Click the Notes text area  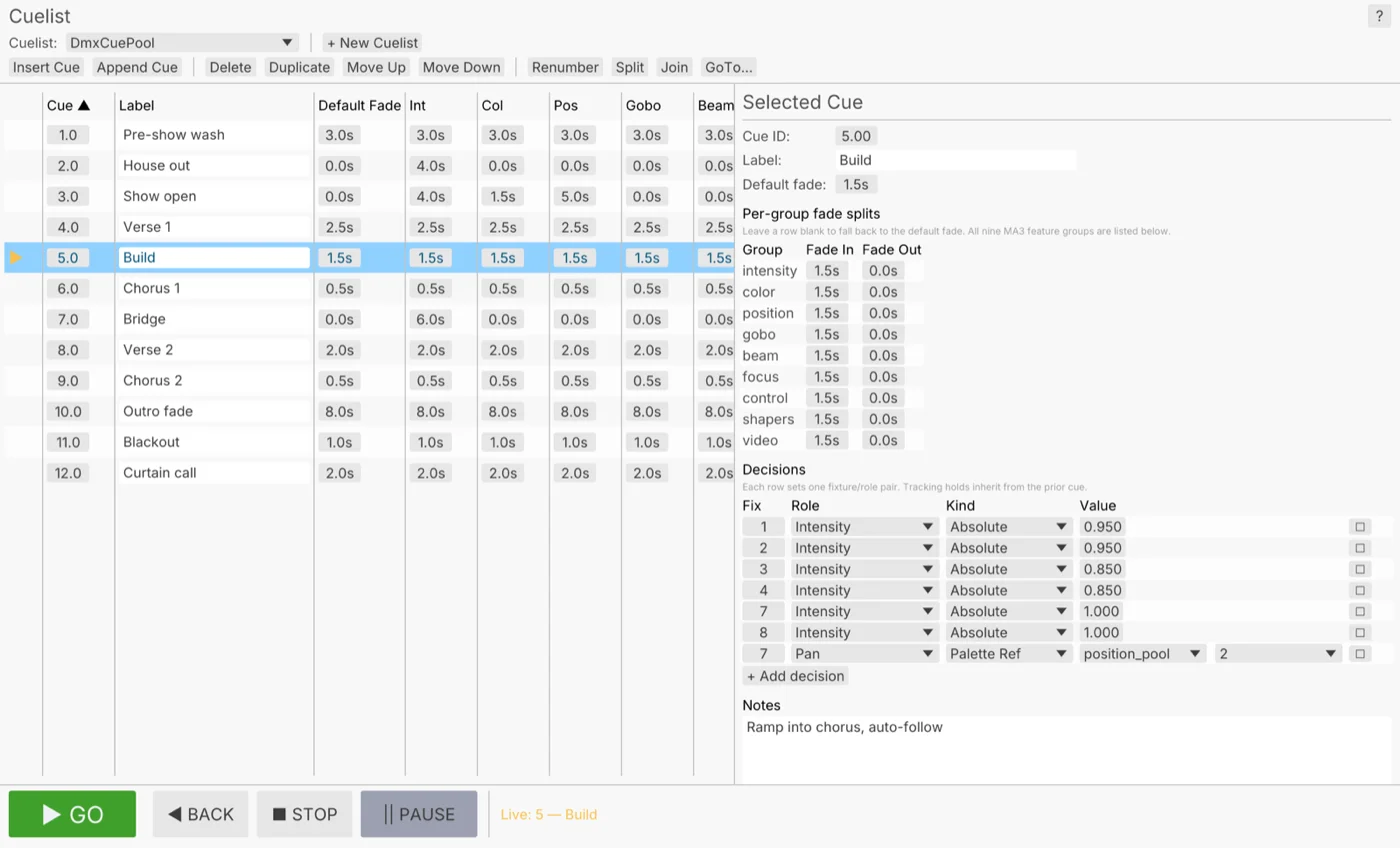tap(1066, 749)
